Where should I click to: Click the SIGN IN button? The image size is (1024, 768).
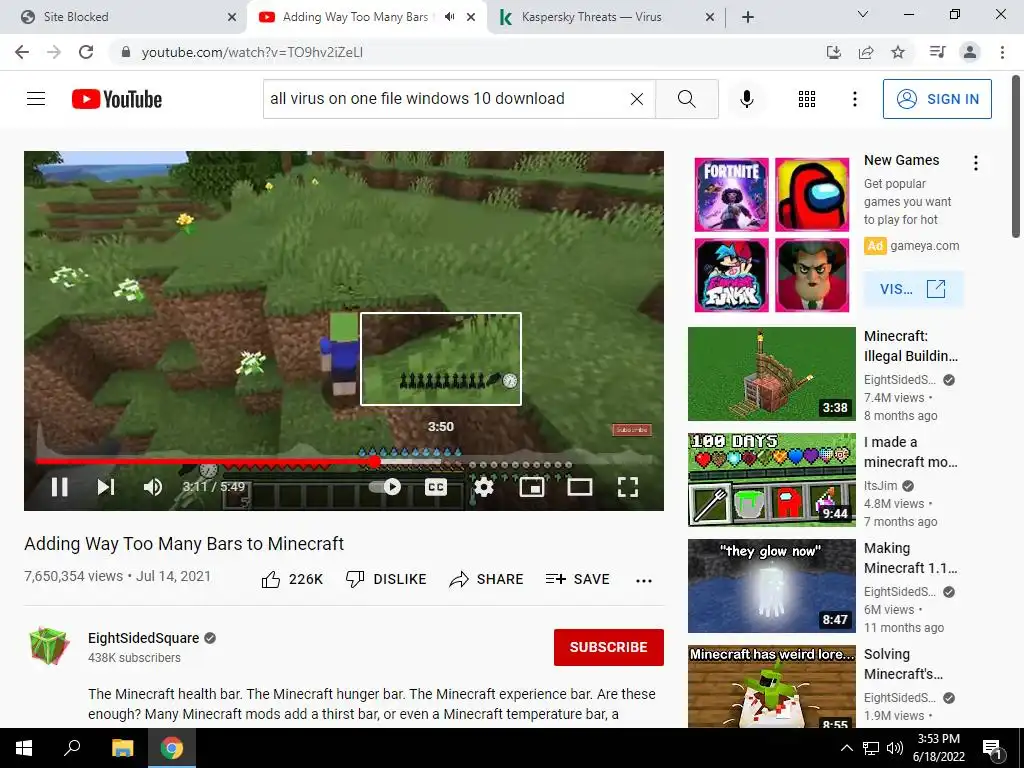[x=937, y=99]
